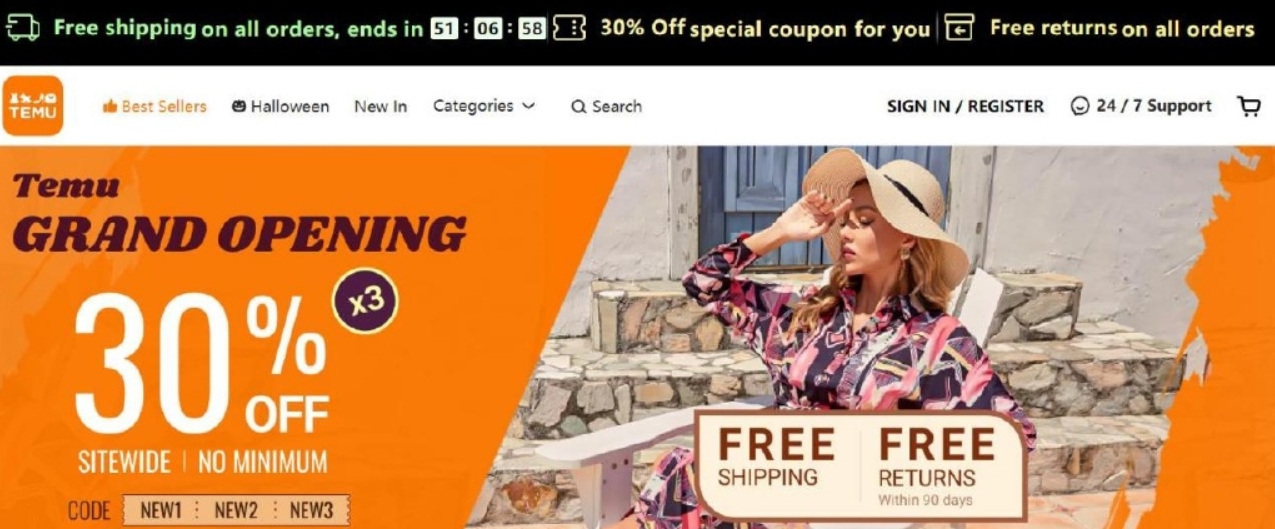Viewport: 1275px width, 529px height.
Task: Go to New In section
Action: point(380,106)
